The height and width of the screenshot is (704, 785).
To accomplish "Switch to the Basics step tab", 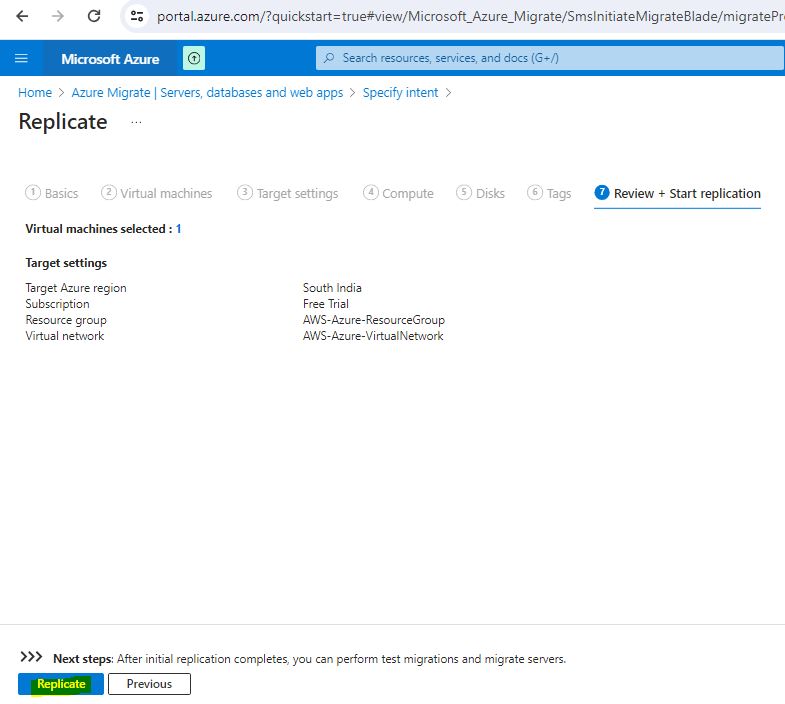I will coord(52,193).
